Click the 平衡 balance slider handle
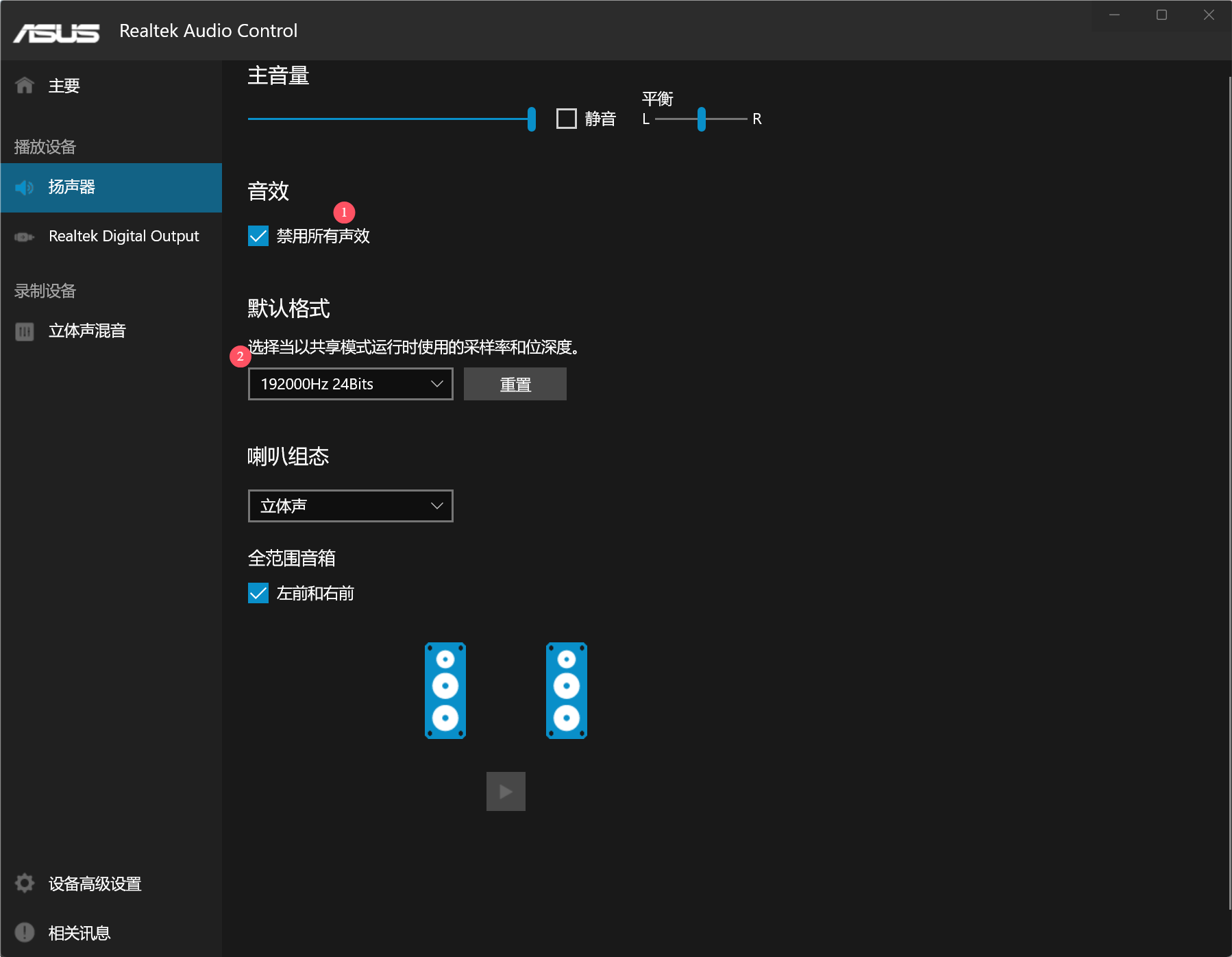The image size is (1232, 957). tap(701, 119)
